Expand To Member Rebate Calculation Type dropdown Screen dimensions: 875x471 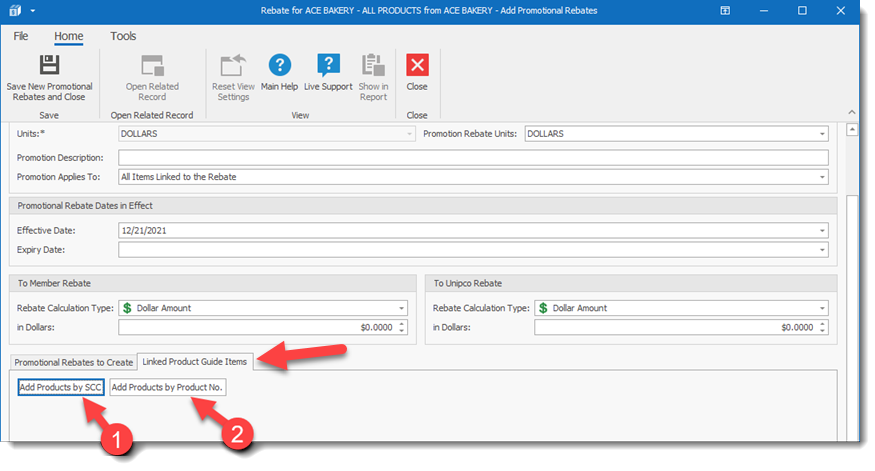[402, 308]
